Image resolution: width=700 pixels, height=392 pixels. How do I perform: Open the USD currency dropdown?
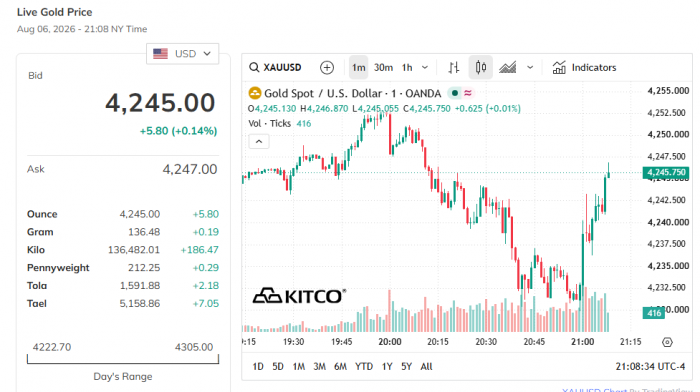pyautogui.click(x=183, y=54)
